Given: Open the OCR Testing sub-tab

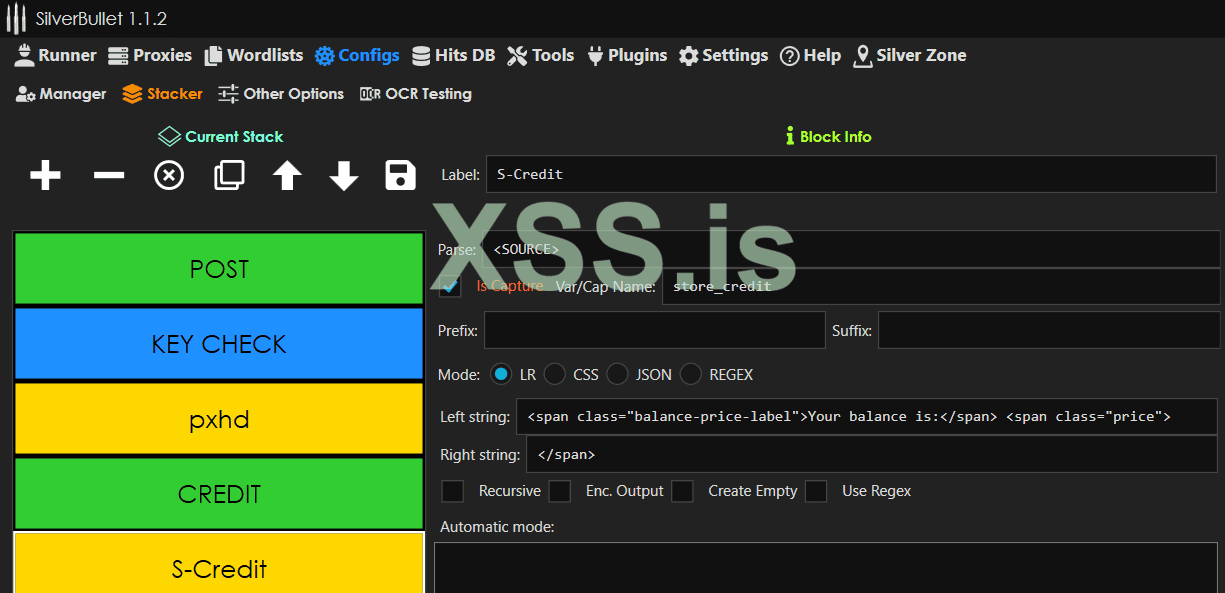Looking at the screenshot, I should [415, 94].
